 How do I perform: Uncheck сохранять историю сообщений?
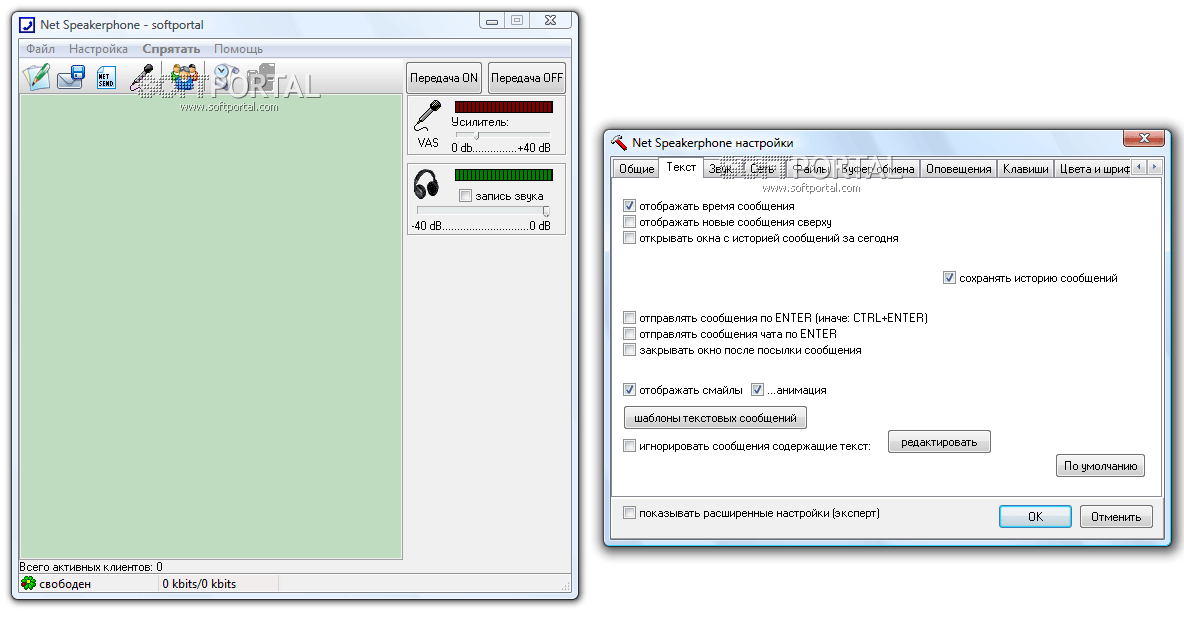[950, 278]
